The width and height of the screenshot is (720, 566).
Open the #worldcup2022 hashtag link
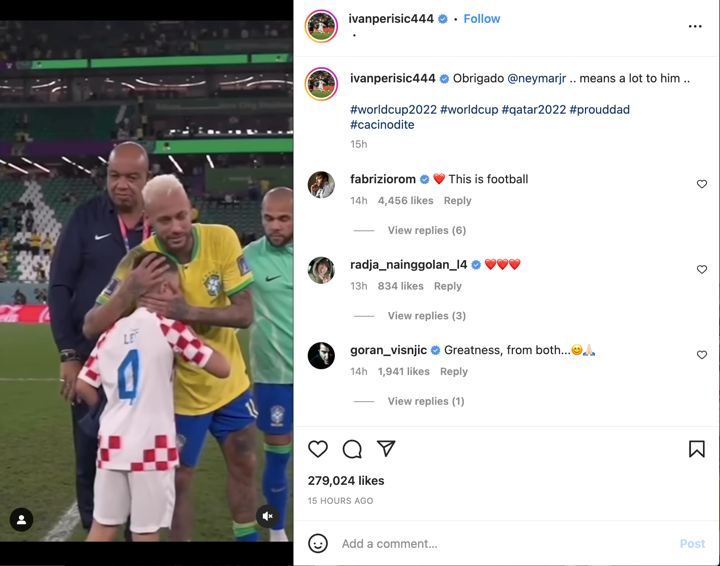(392, 110)
